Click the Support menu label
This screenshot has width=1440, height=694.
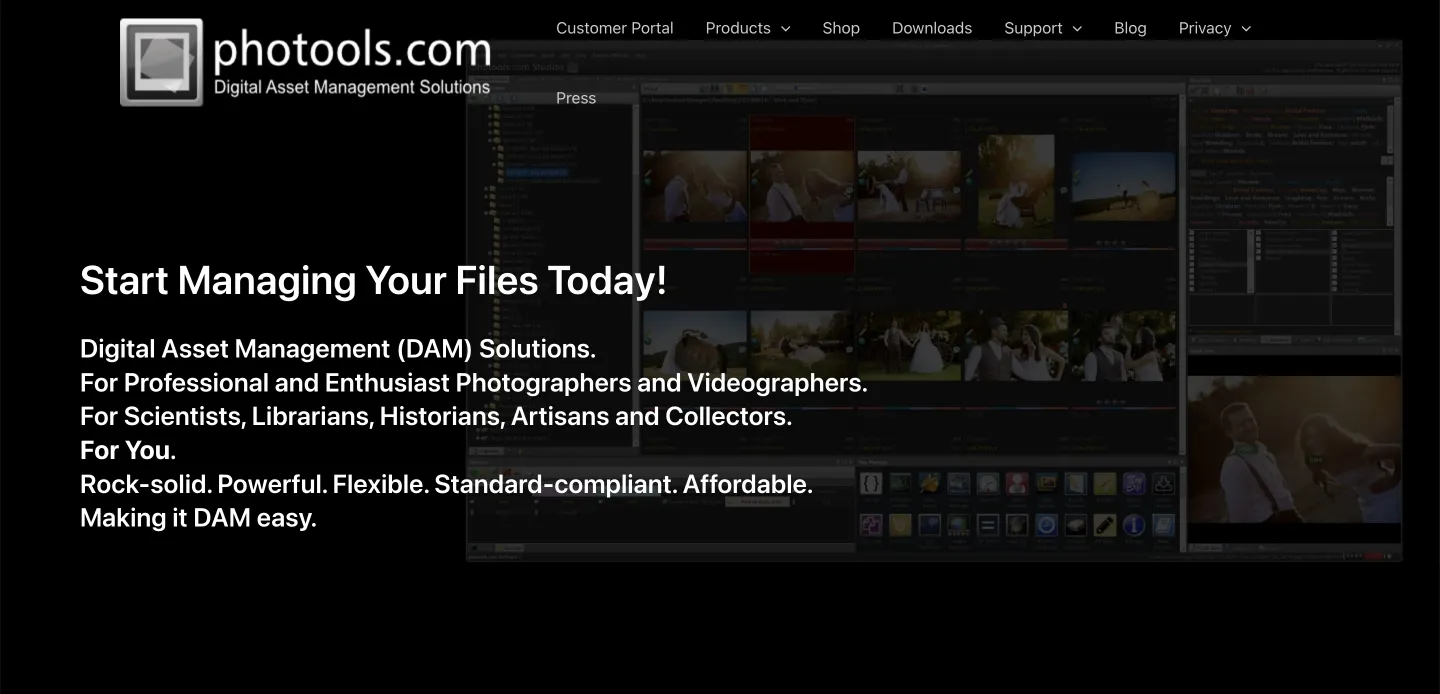coord(1032,28)
